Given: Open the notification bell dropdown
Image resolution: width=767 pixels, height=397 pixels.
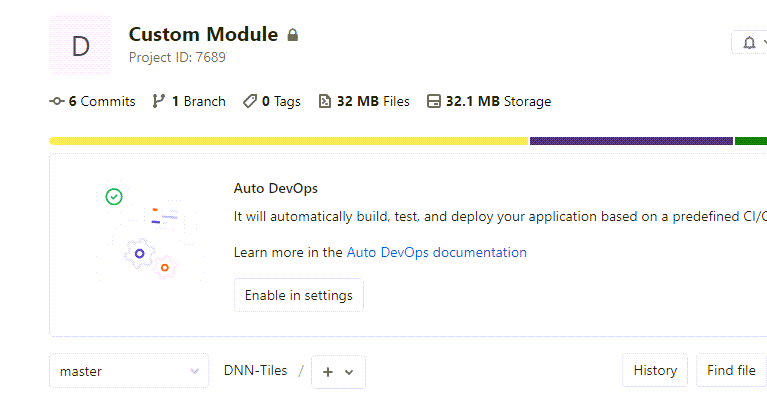Looking at the screenshot, I should [x=749, y=43].
